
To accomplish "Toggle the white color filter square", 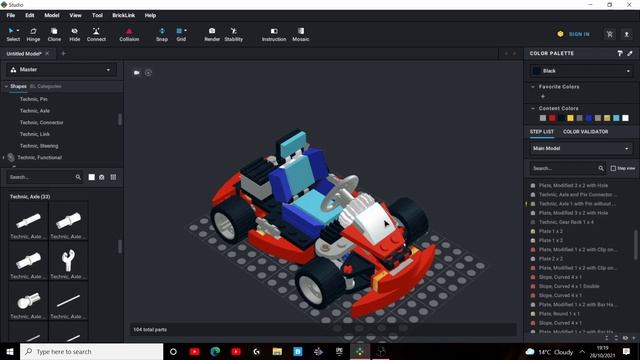I will click(91, 177).
